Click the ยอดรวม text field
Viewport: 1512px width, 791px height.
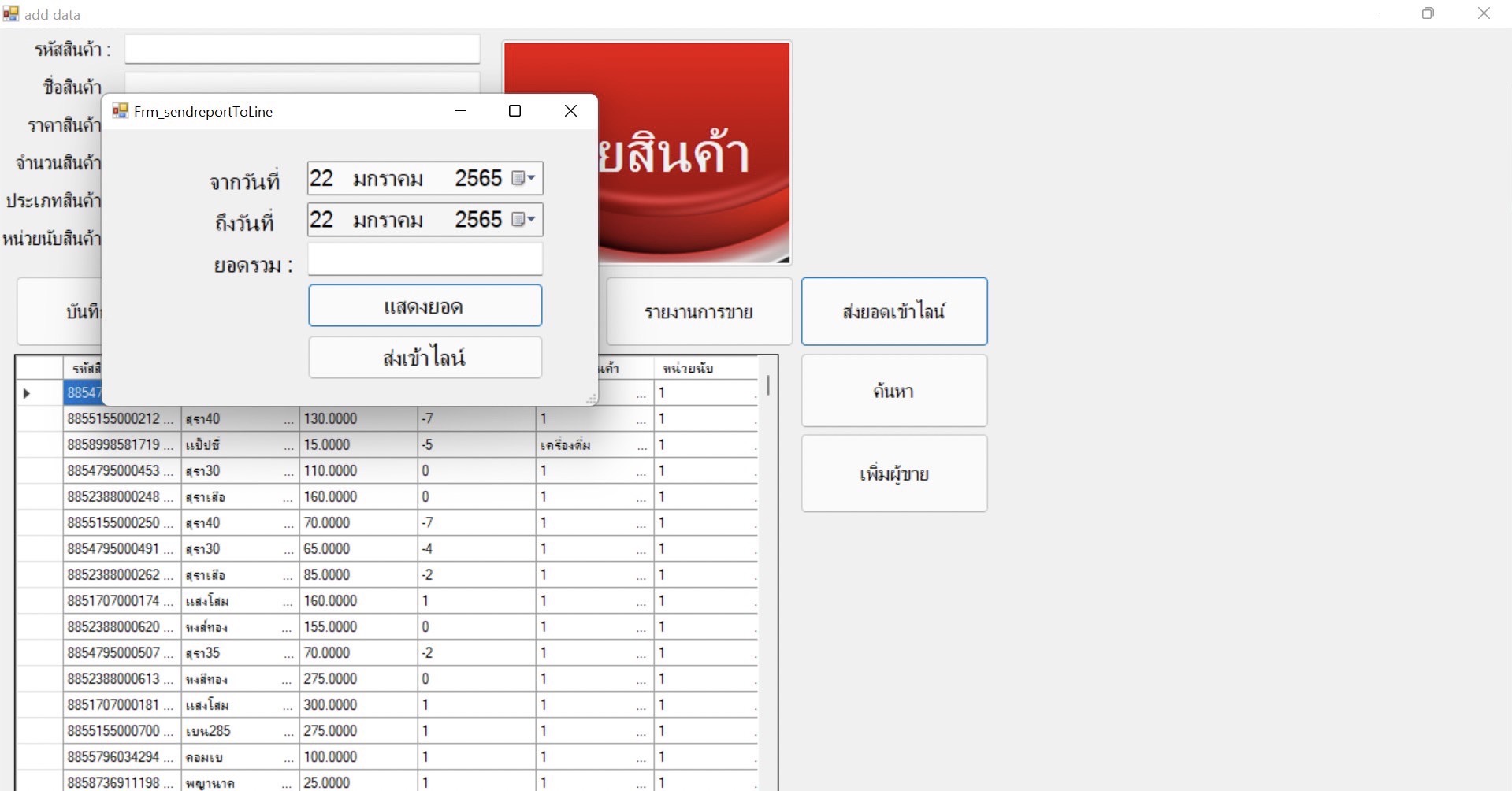click(x=425, y=259)
